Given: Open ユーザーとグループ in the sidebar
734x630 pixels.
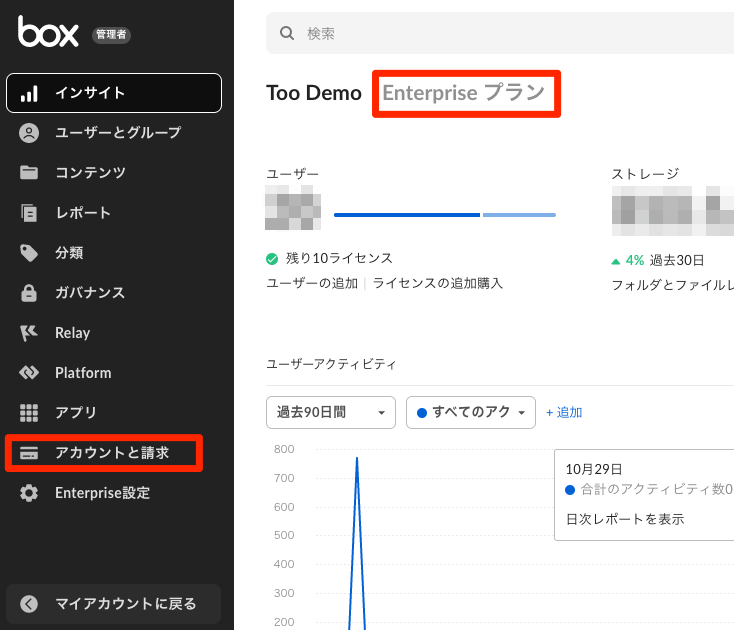Looking at the screenshot, I should click(x=114, y=133).
